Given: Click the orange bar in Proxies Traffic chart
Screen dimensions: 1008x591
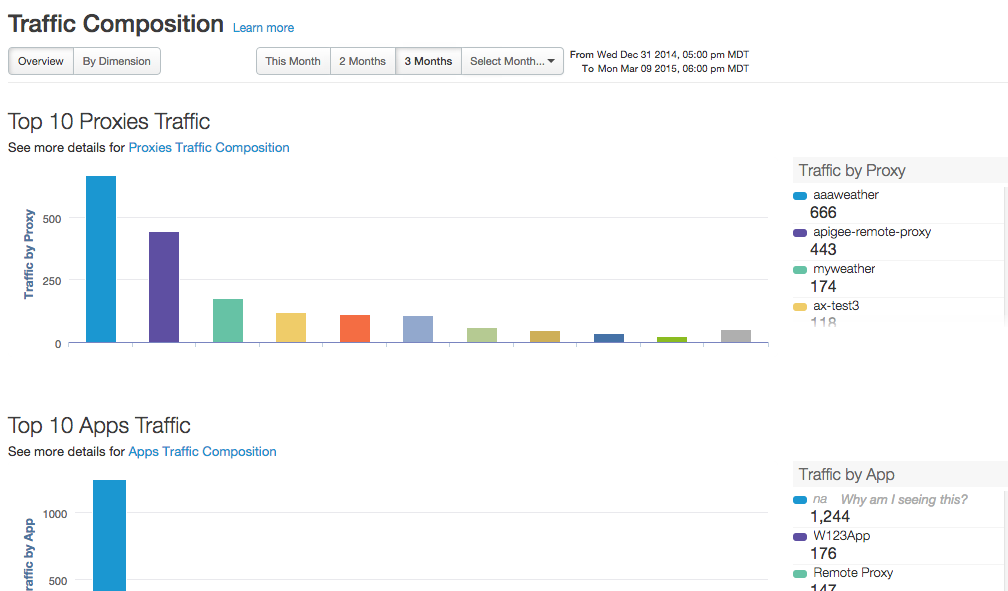Looking at the screenshot, I should click(354, 329).
